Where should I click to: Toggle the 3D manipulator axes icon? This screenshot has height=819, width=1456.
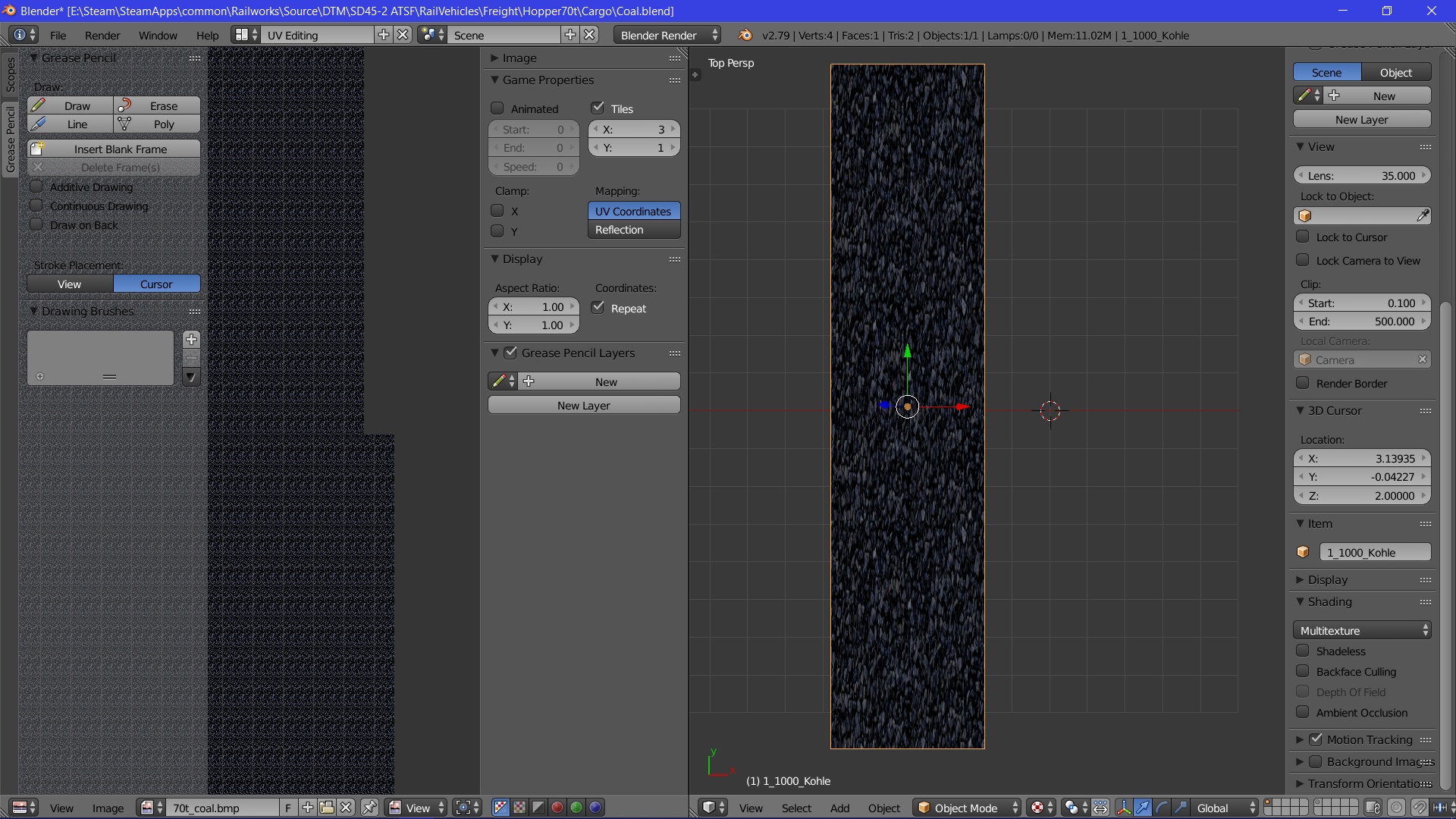point(1123,808)
